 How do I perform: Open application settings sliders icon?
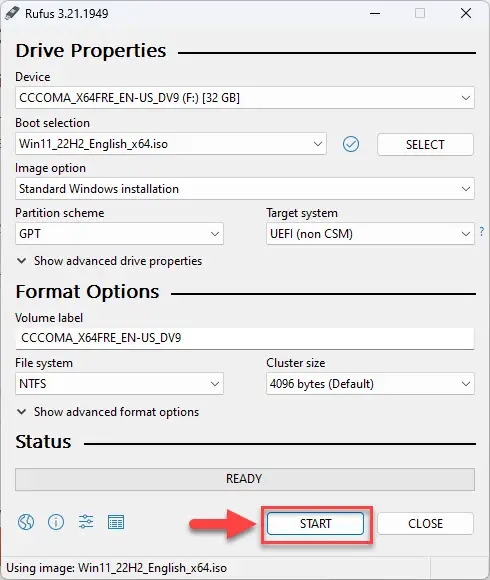coord(86,522)
